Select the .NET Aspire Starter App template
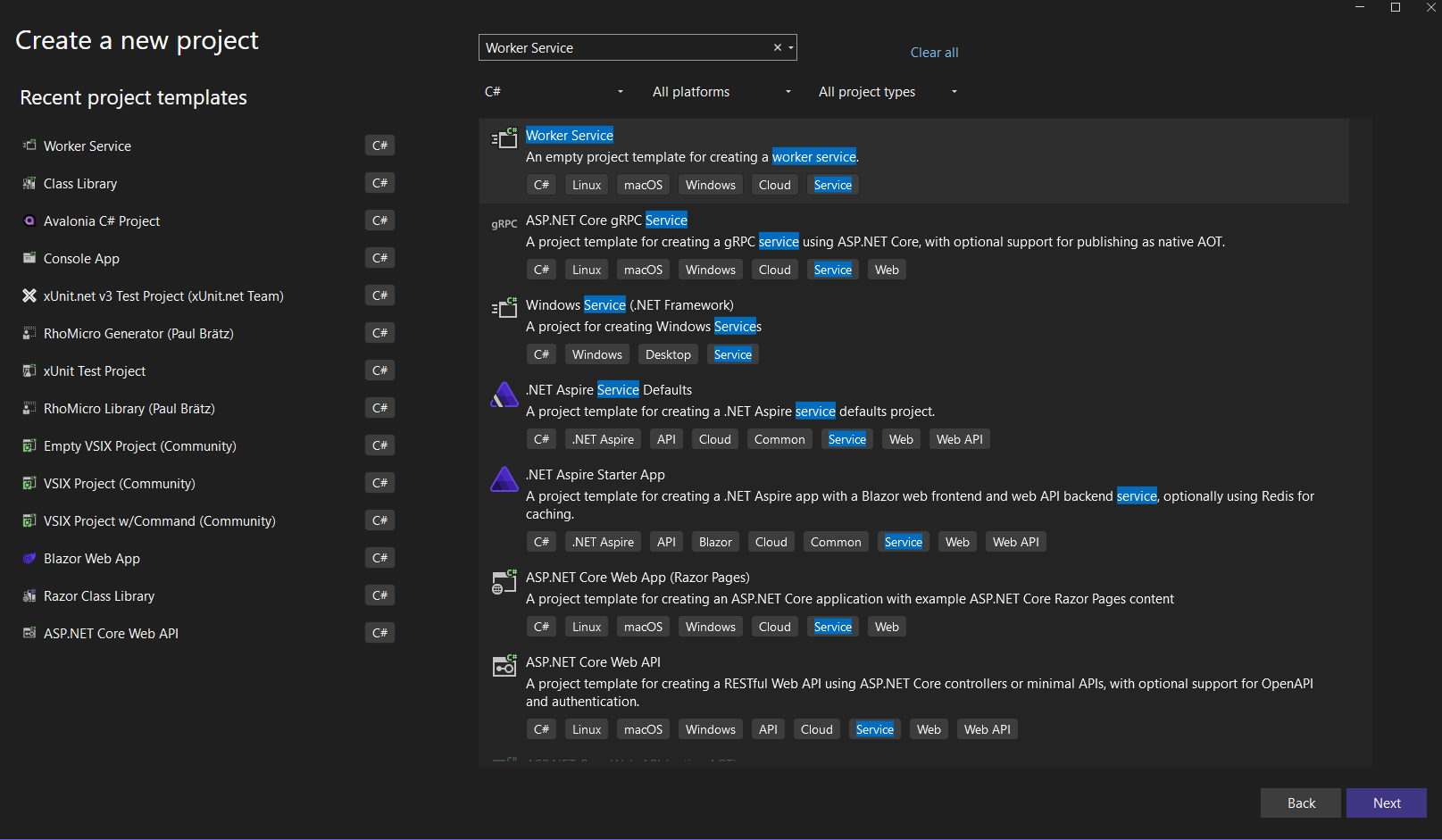This screenshot has height=840, width=1442. coord(596,474)
